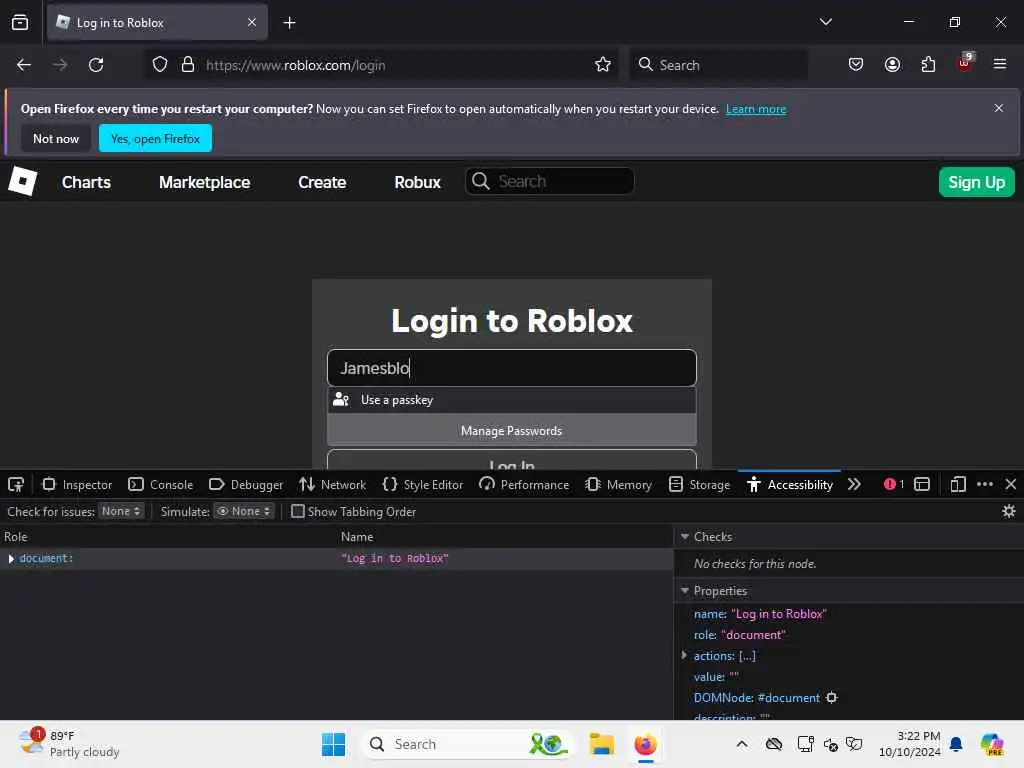Open the devtools three-dot options menu
The image size is (1024, 768).
coord(985,485)
